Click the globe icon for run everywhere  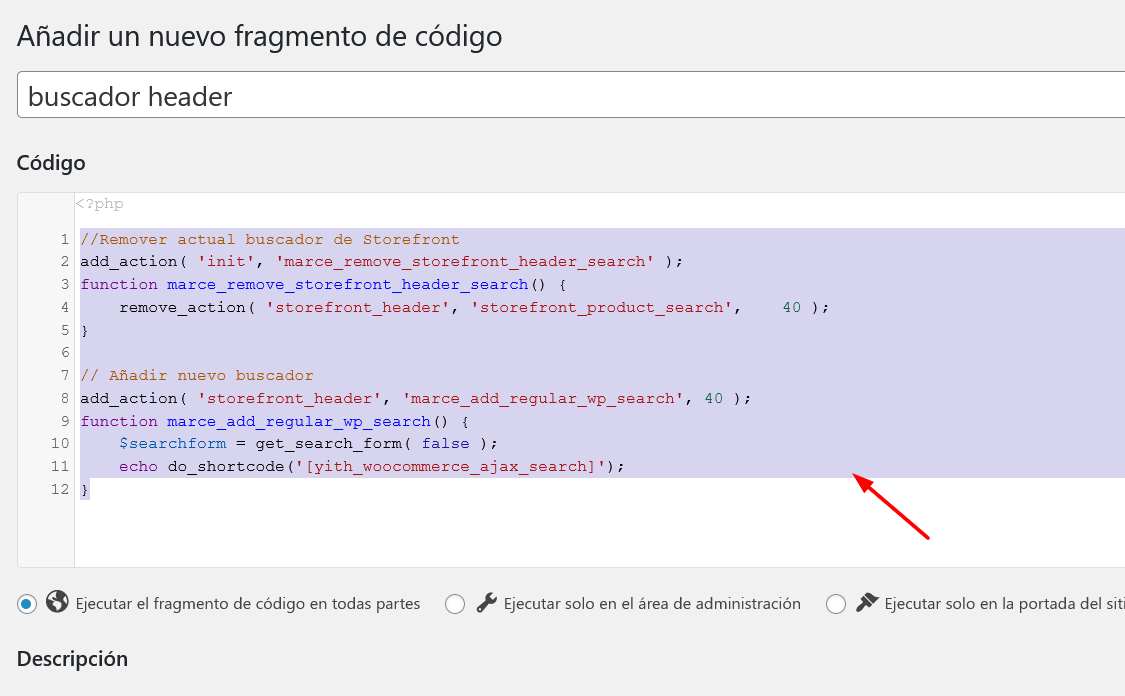57,602
